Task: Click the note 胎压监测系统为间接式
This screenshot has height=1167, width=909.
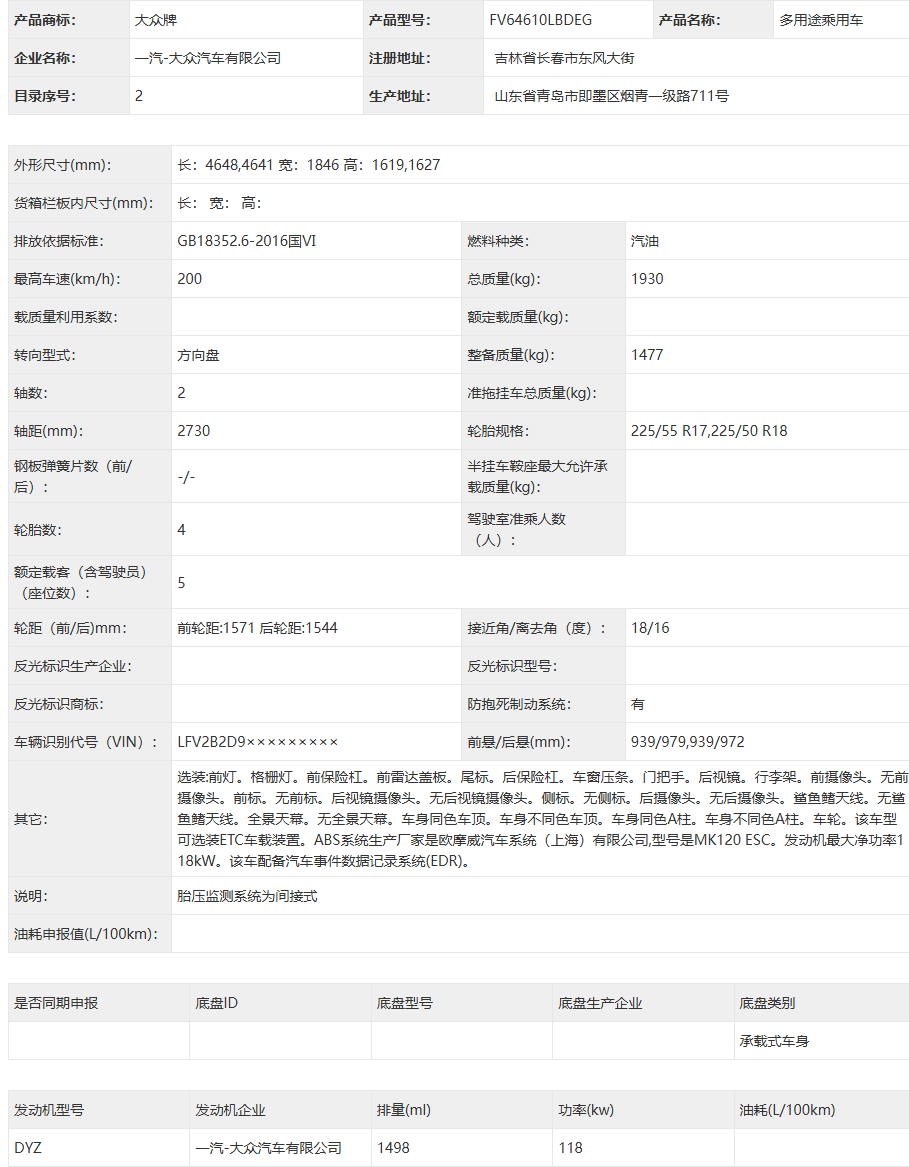Action: [247, 896]
